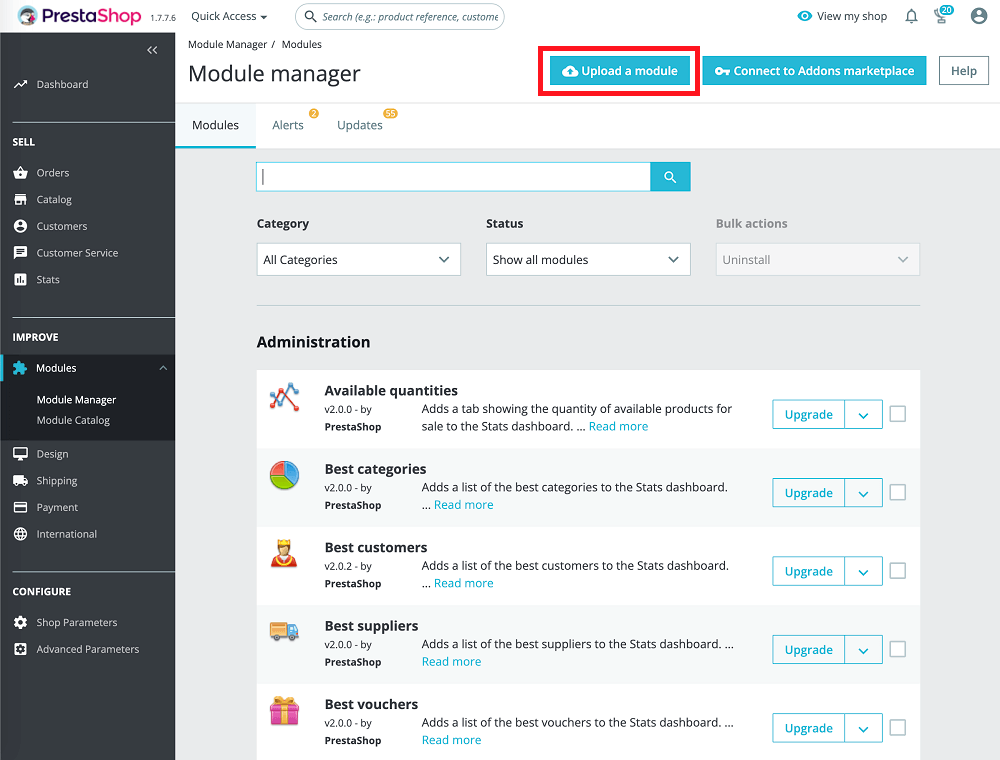The height and width of the screenshot is (760, 1000).
Task: Click the trophy merchant expertise icon
Action: click(942, 16)
